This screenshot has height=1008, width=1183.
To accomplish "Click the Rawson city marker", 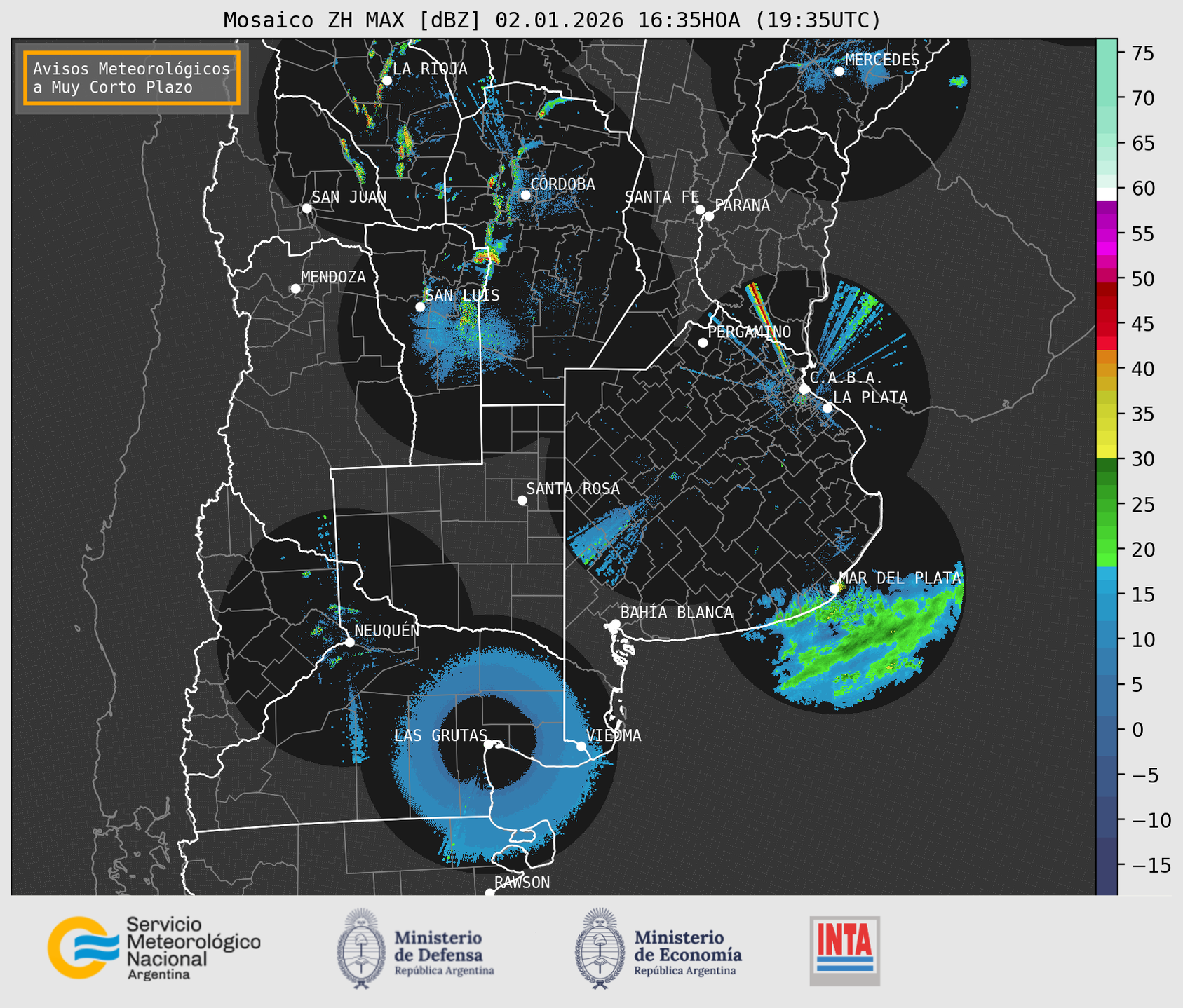I will click(489, 893).
